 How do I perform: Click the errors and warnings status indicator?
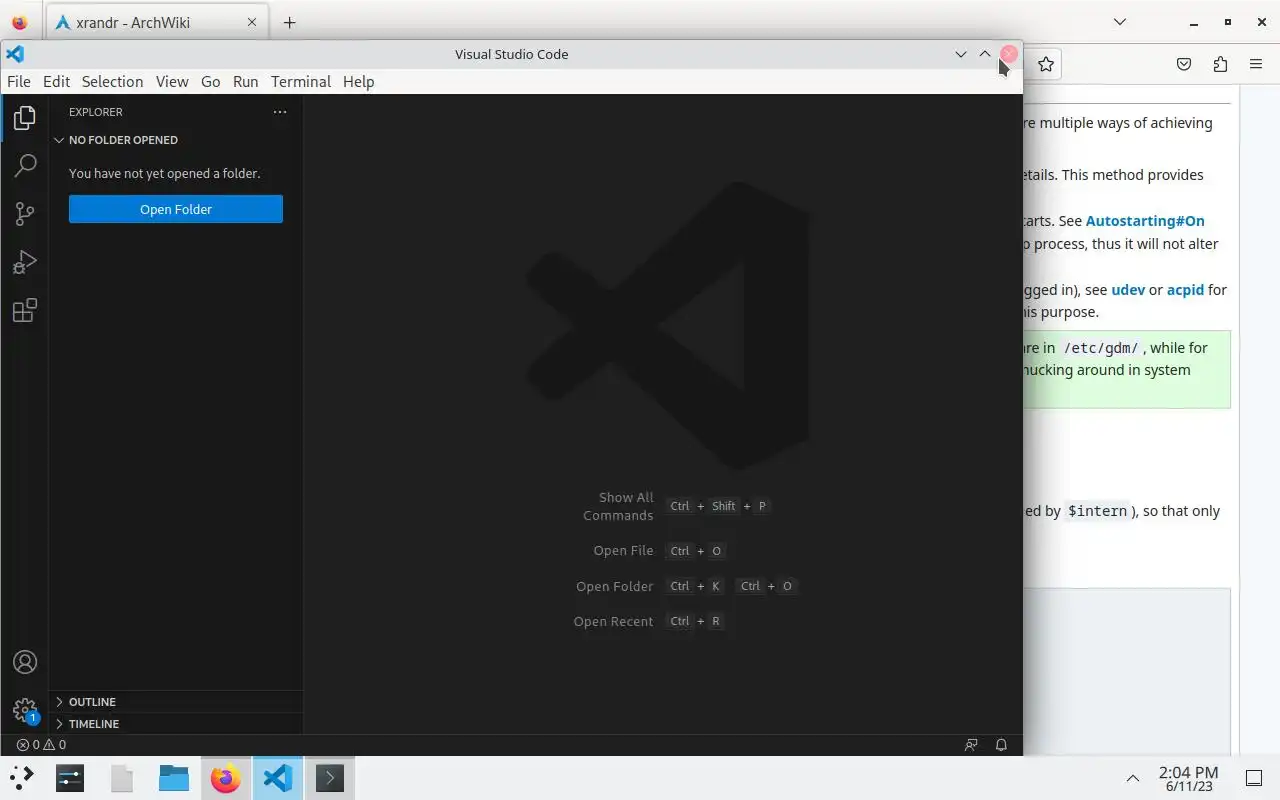[x=41, y=744]
